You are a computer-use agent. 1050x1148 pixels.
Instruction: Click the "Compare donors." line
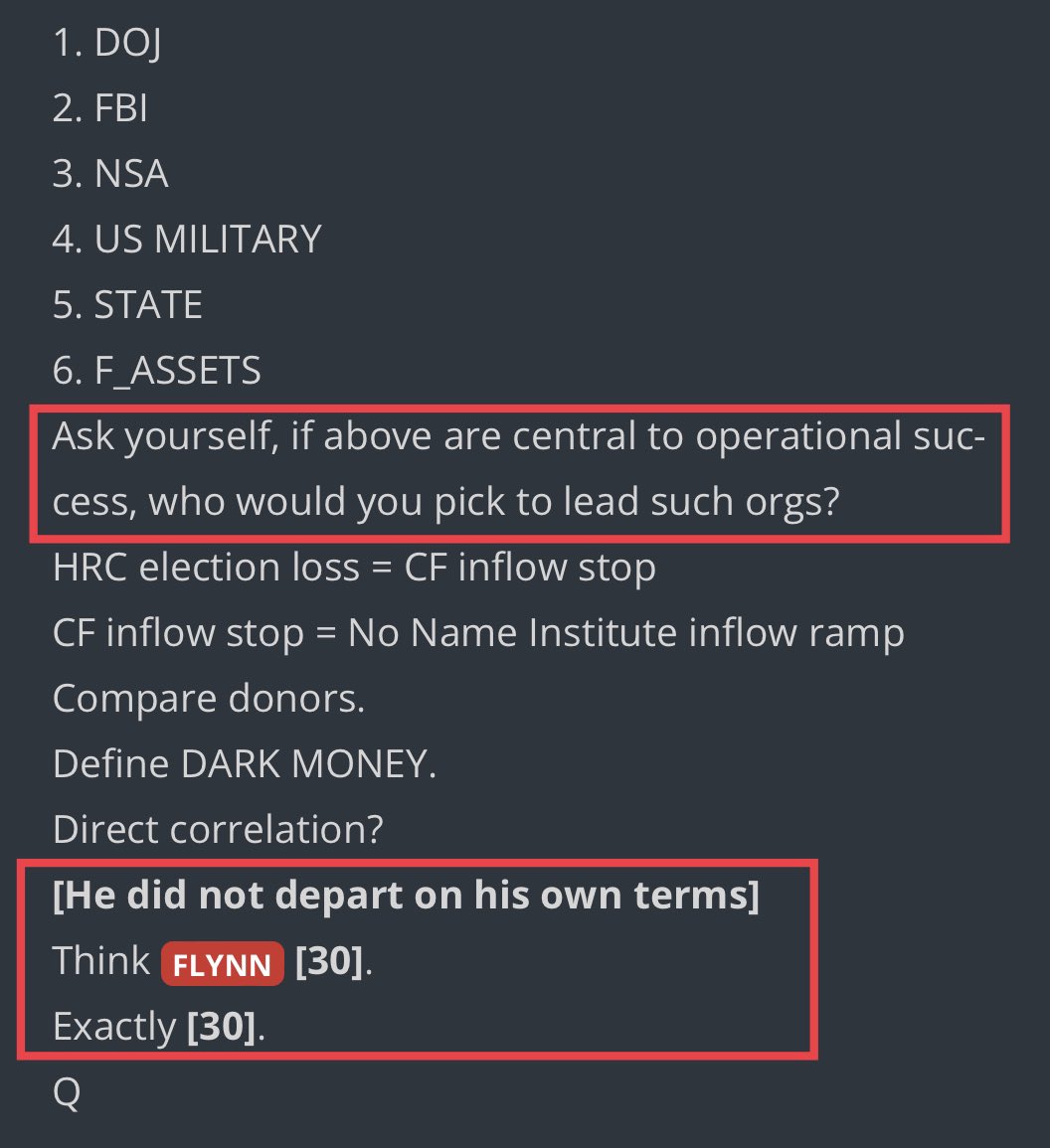click(209, 699)
